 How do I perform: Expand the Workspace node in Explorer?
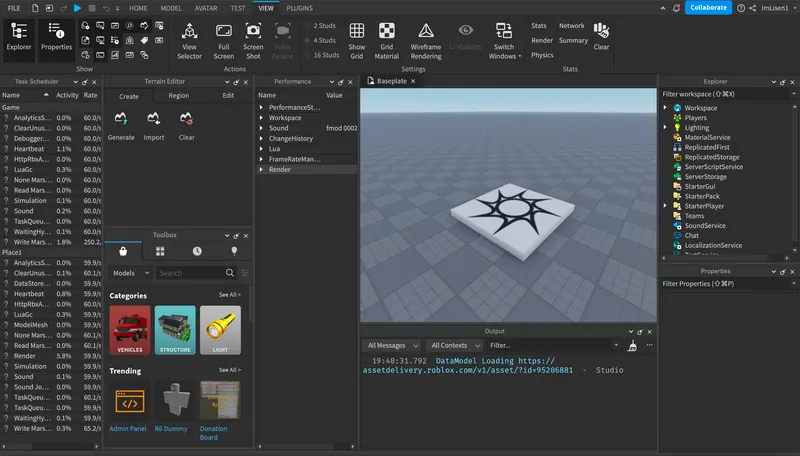[666, 108]
